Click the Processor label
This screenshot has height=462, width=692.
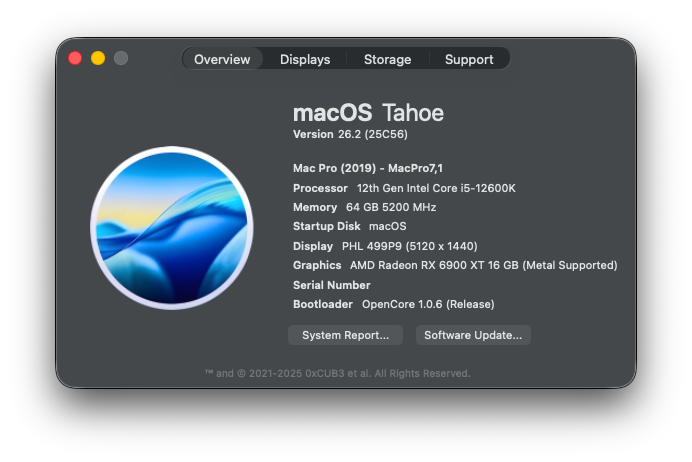[320, 188]
